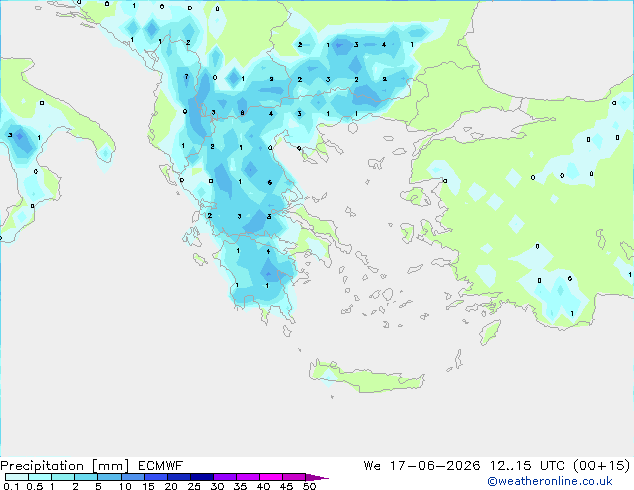Screen dimensions: 634x490
Task: Click the legend label '0.5'
Action: [35, 486]
